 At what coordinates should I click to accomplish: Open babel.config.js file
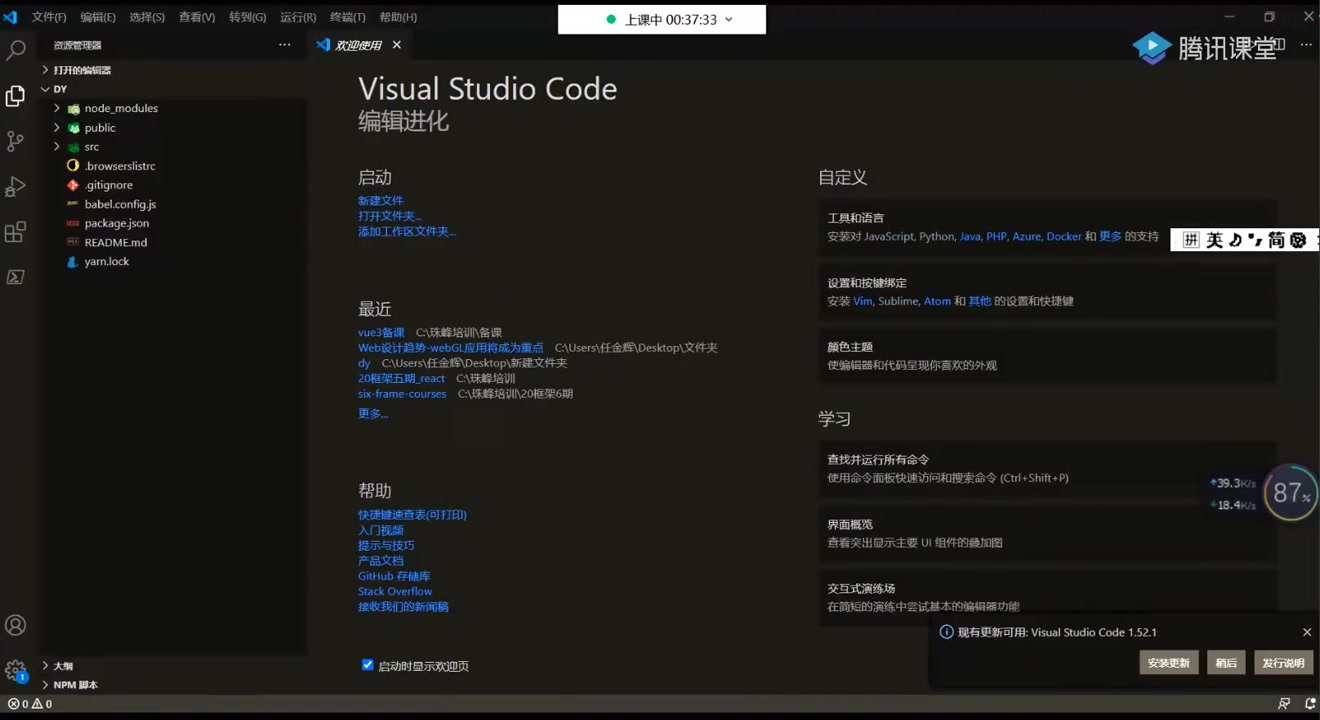coord(120,204)
